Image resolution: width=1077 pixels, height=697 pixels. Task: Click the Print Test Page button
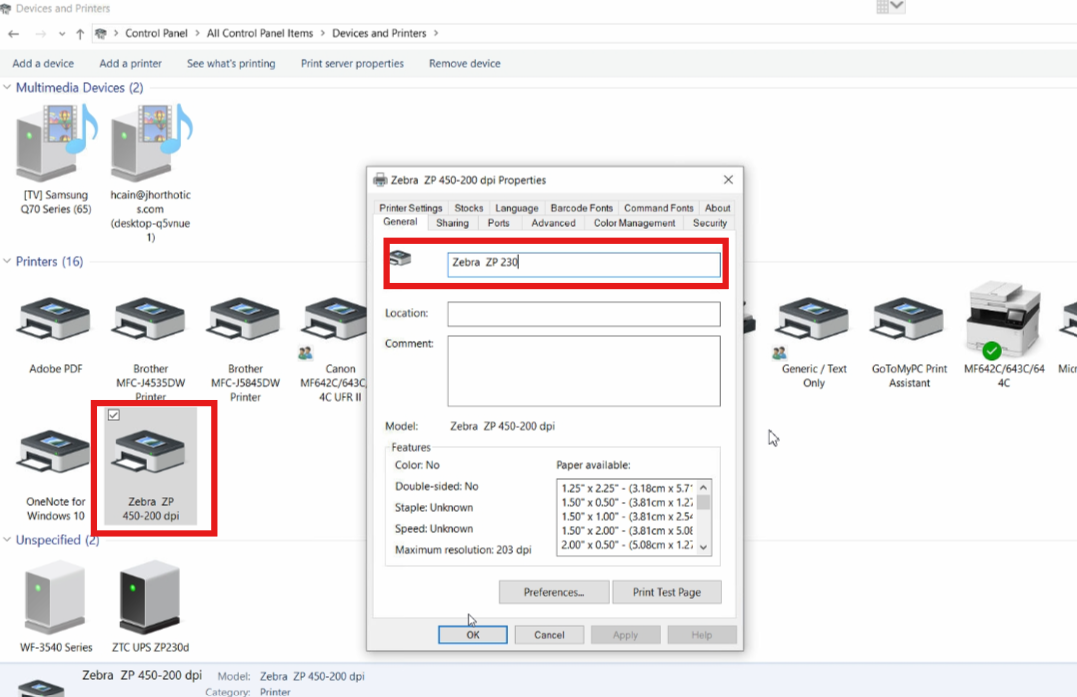(x=666, y=592)
